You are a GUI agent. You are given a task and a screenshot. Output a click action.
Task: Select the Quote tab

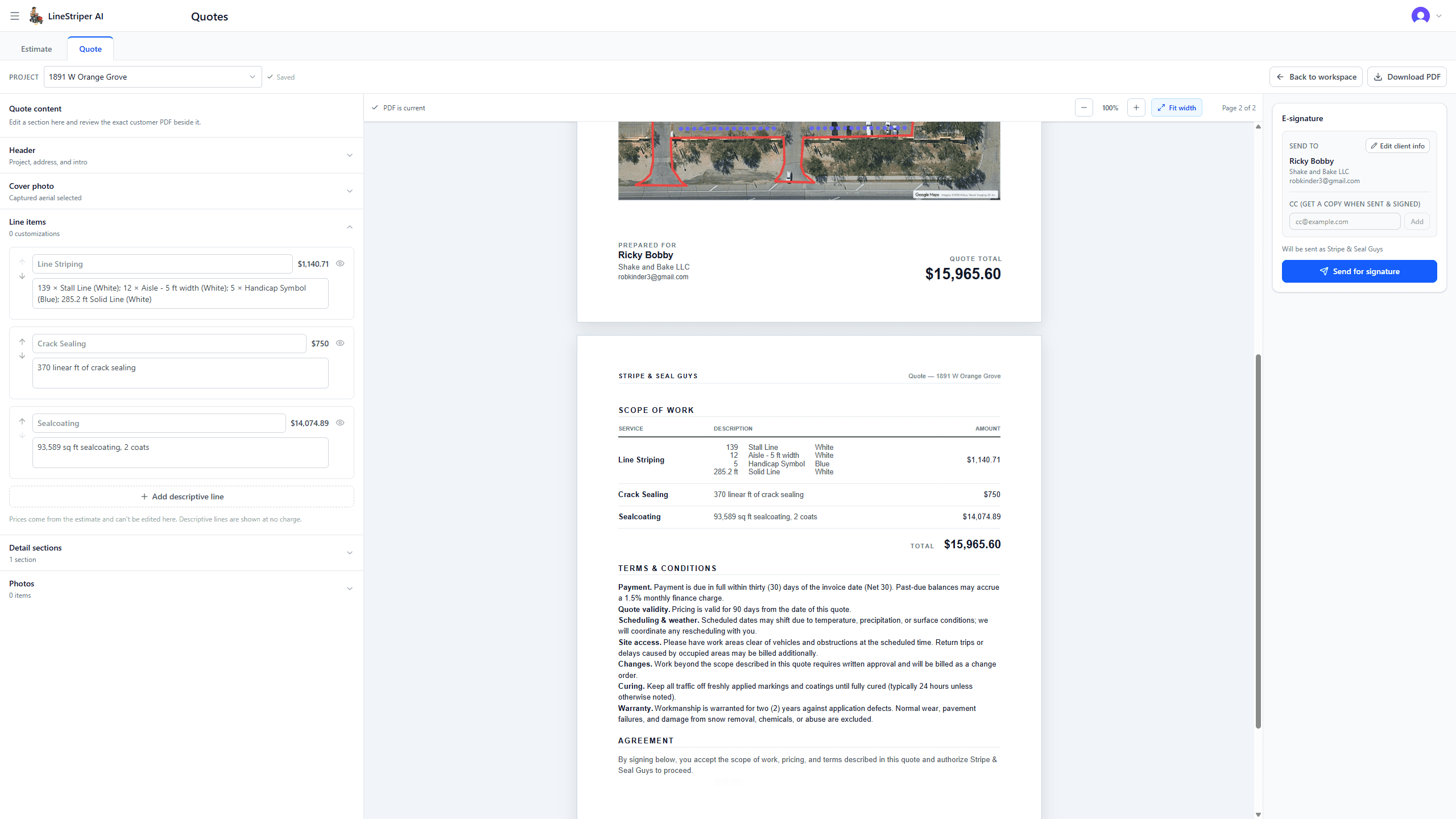pos(90,49)
